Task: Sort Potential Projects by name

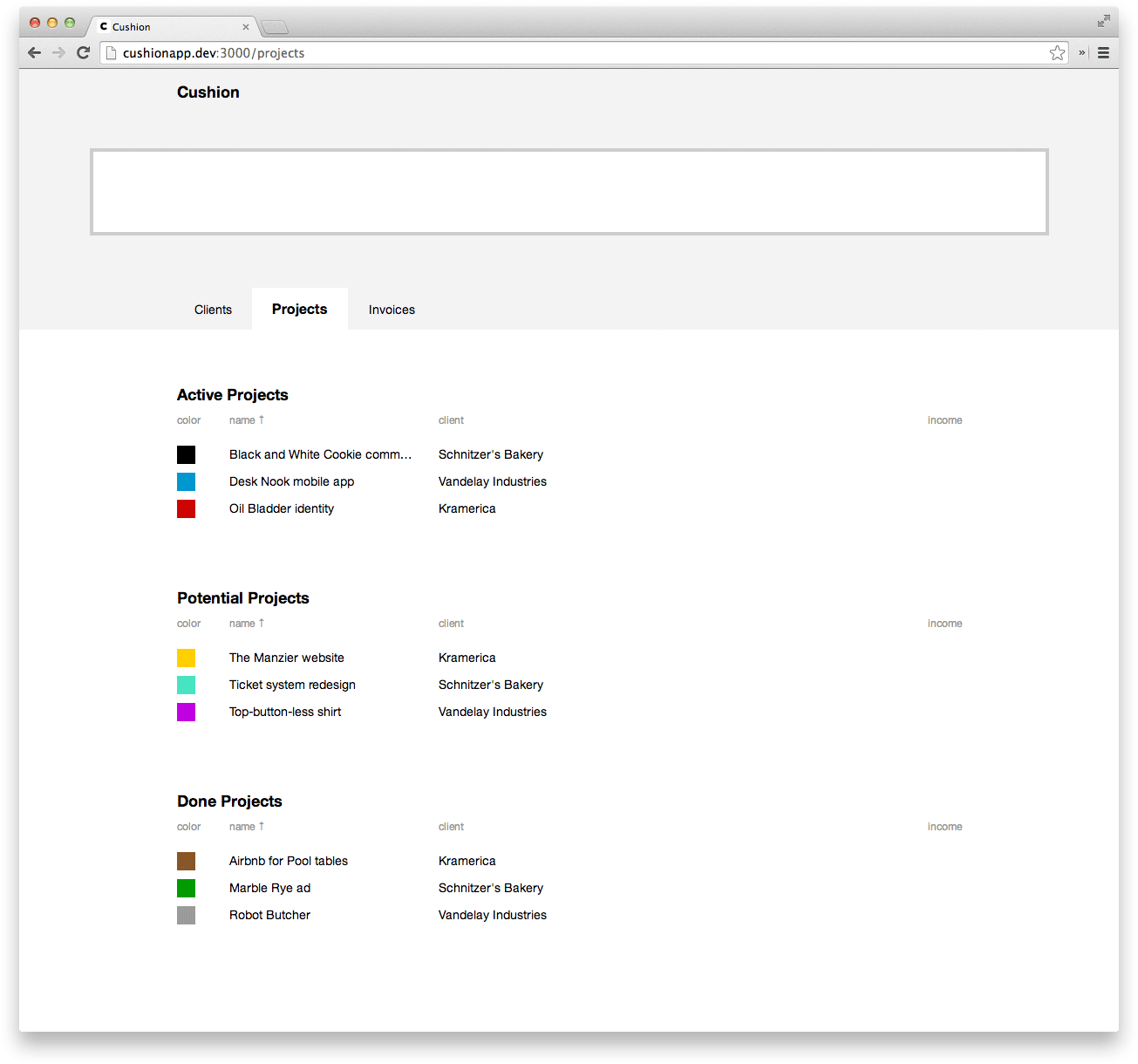Action: coord(247,624)
